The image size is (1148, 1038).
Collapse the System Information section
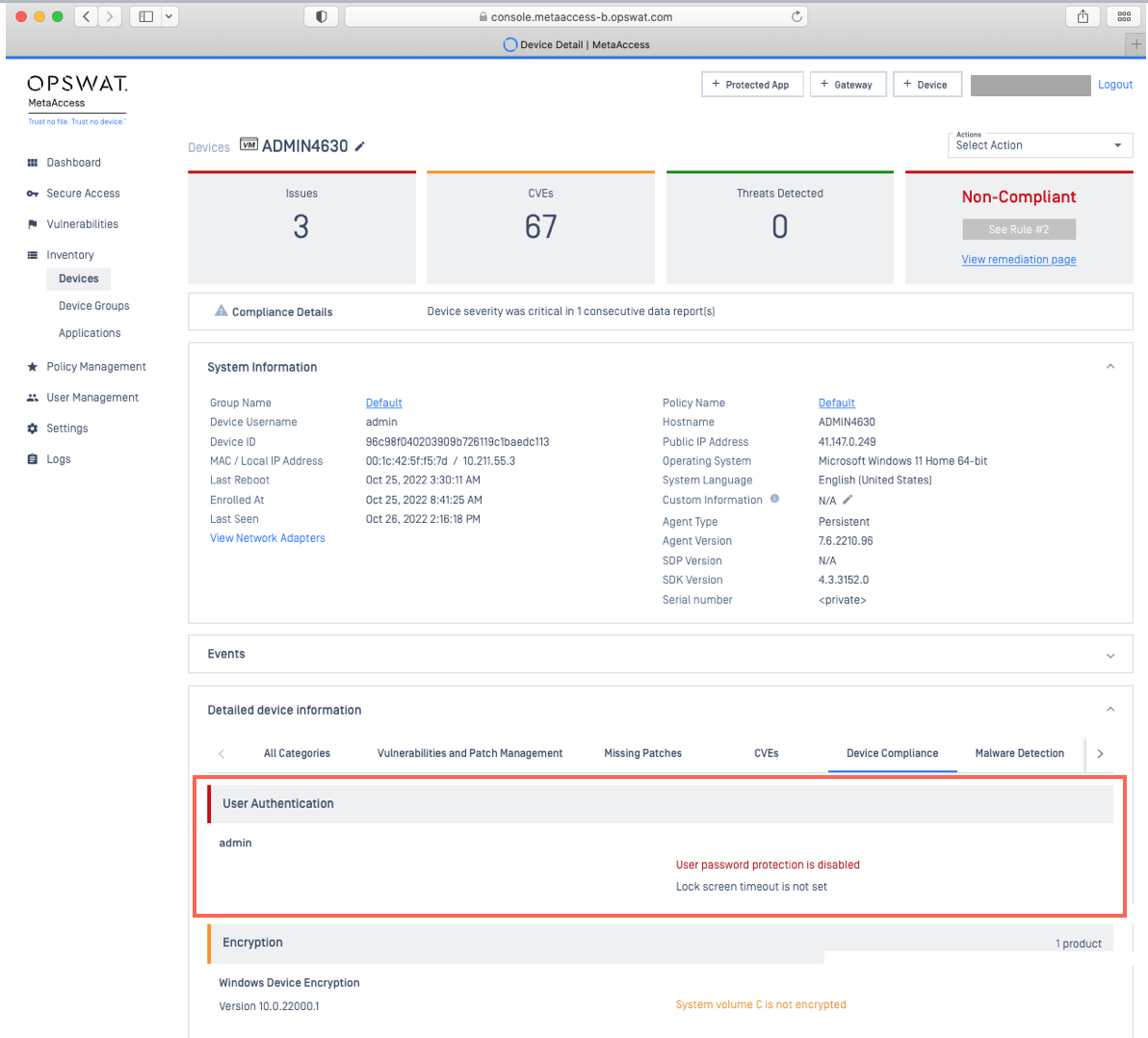point(1110,367)
